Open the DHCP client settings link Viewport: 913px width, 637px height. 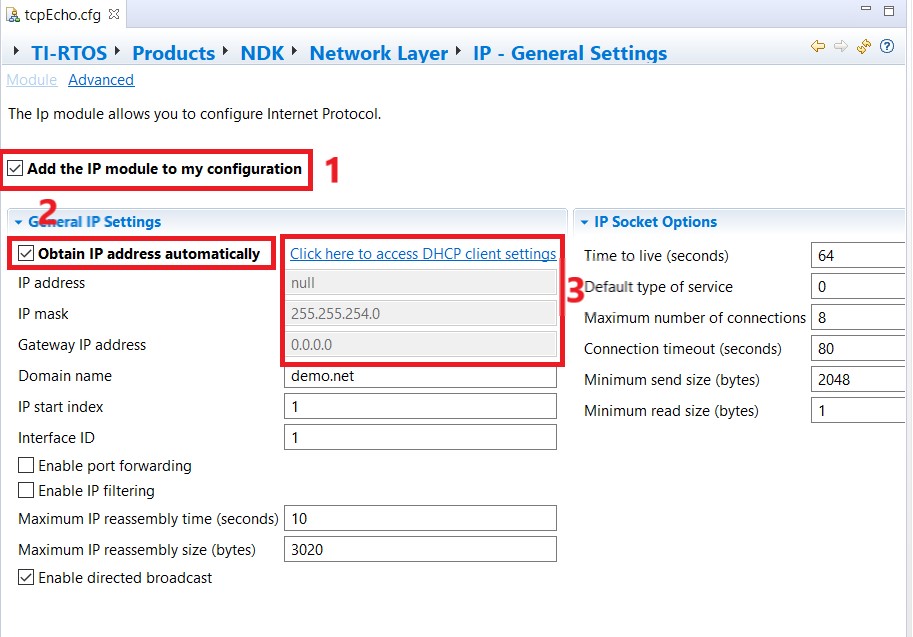pos(423,254)
